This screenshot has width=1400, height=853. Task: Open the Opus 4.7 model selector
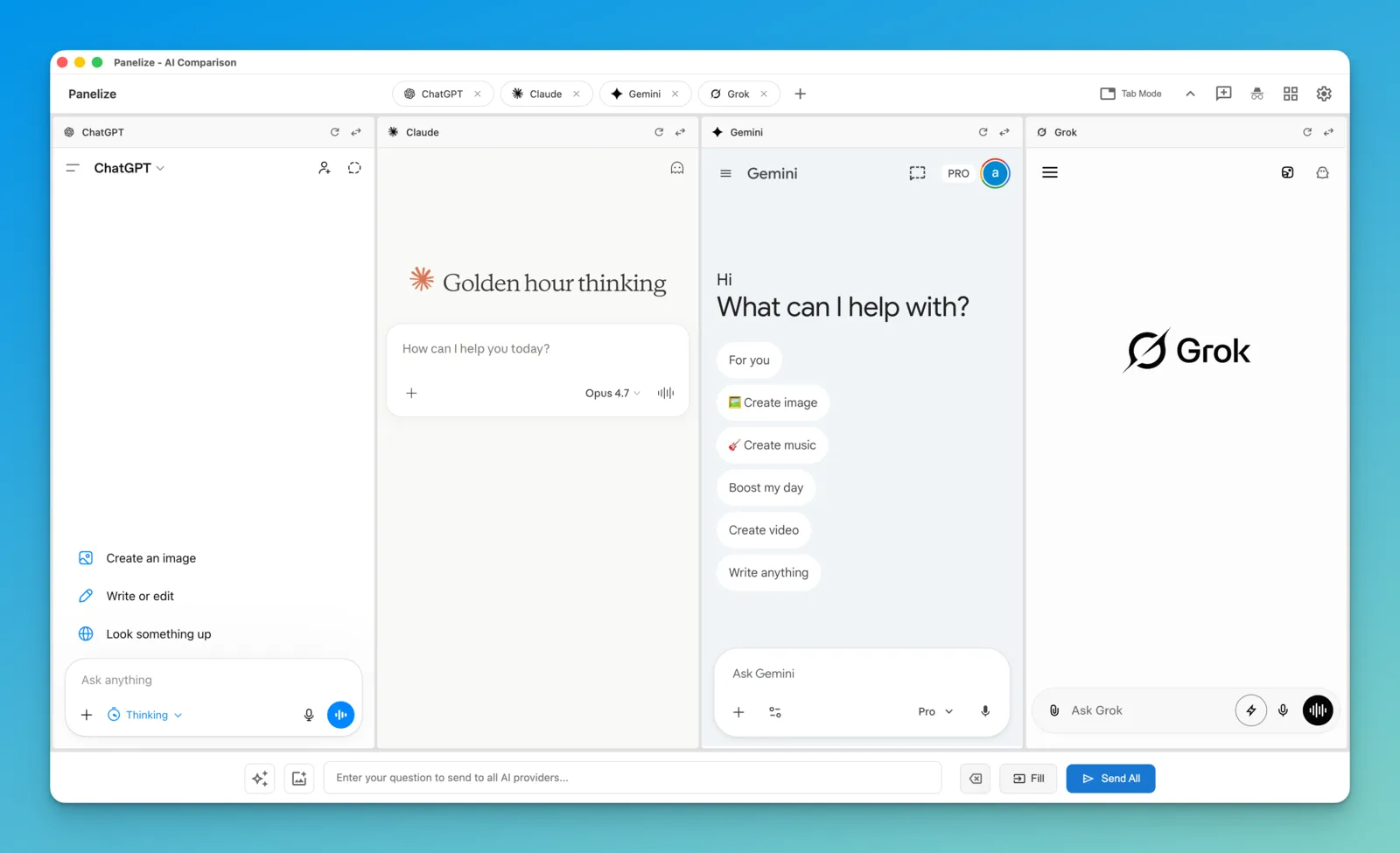[x=612, y=393]
